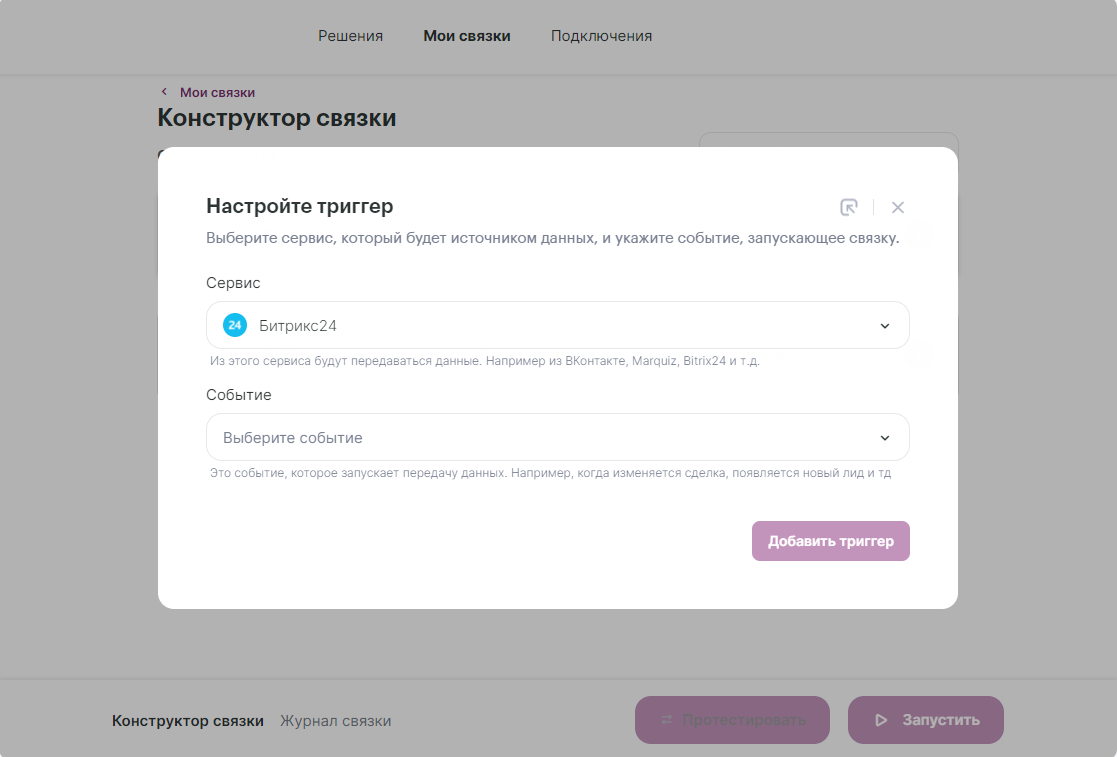Switch to the Конструктор связки bottom tab
Viewport: 1117px width, 757px height.
pyautogui.click(x=188, y=721)
